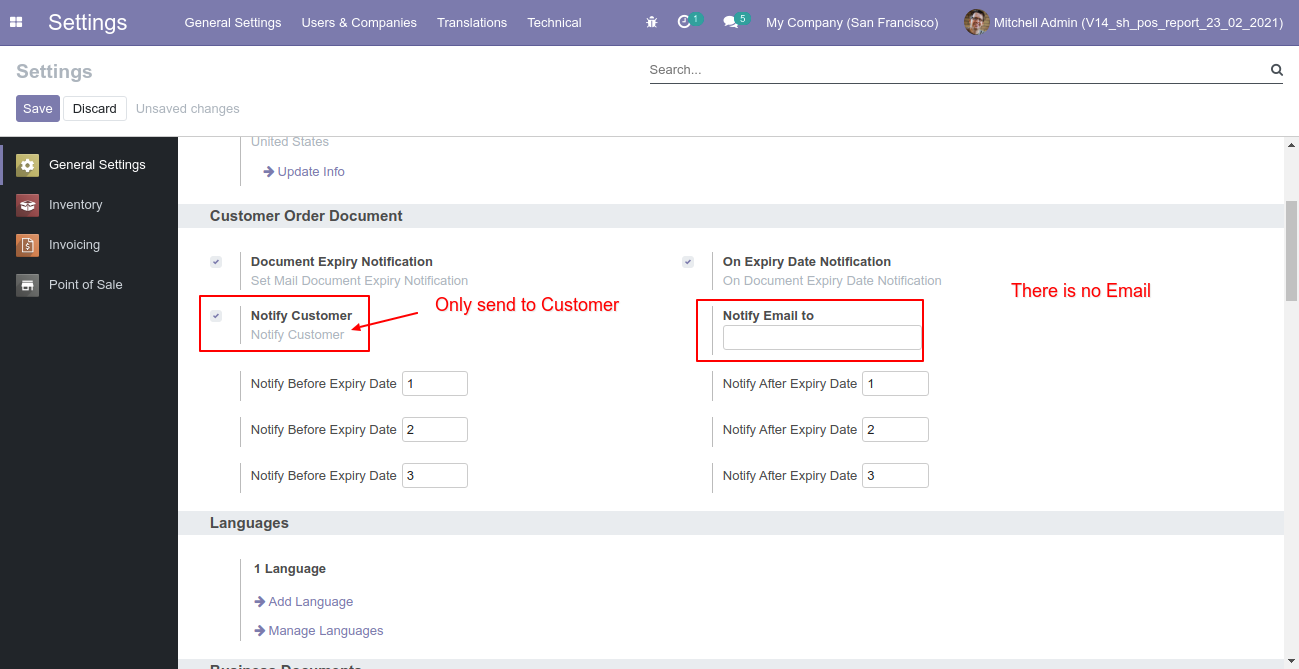The image size is (1299, 669).
Task: Discard the unsaved changes
Action: 95,108
